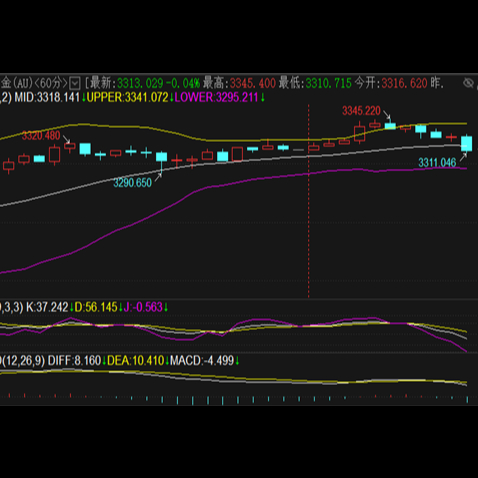Click the cyan candlestick at the 3290.650 low
The height and width of the screenshot is (478, 478).
coord(162,162)
